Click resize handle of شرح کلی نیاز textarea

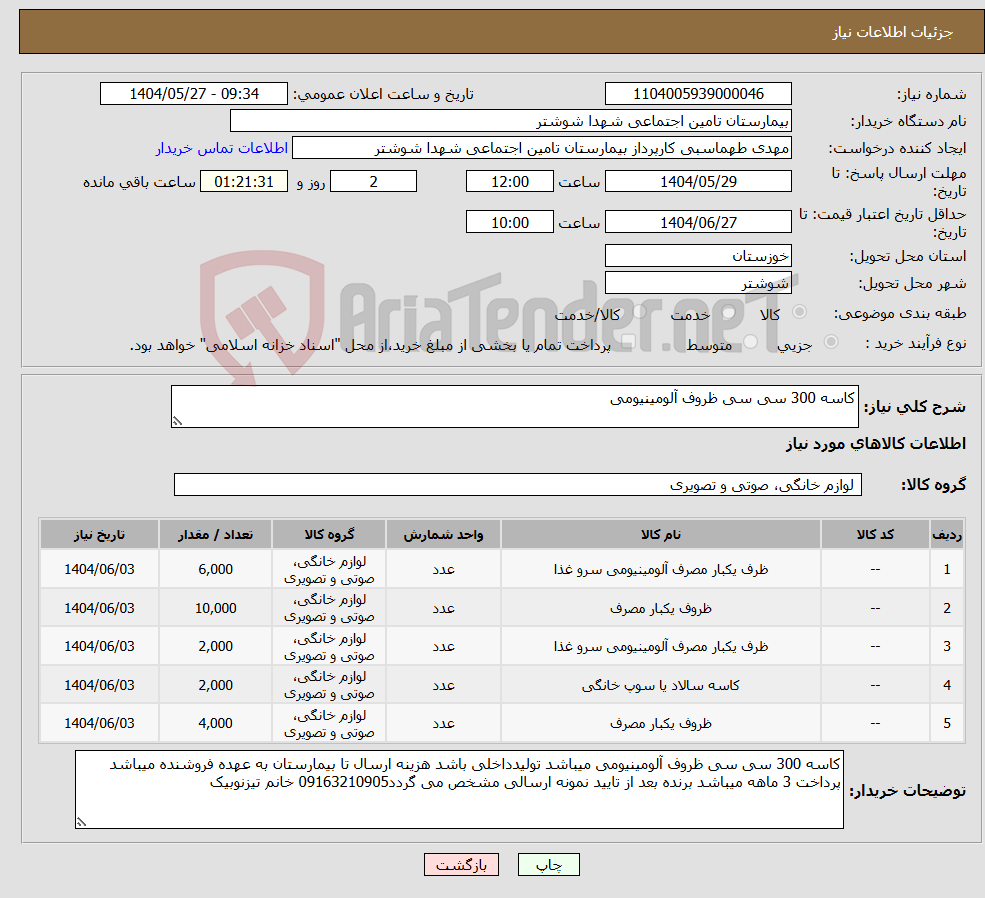pyautogui.click(x=177, y=421)
